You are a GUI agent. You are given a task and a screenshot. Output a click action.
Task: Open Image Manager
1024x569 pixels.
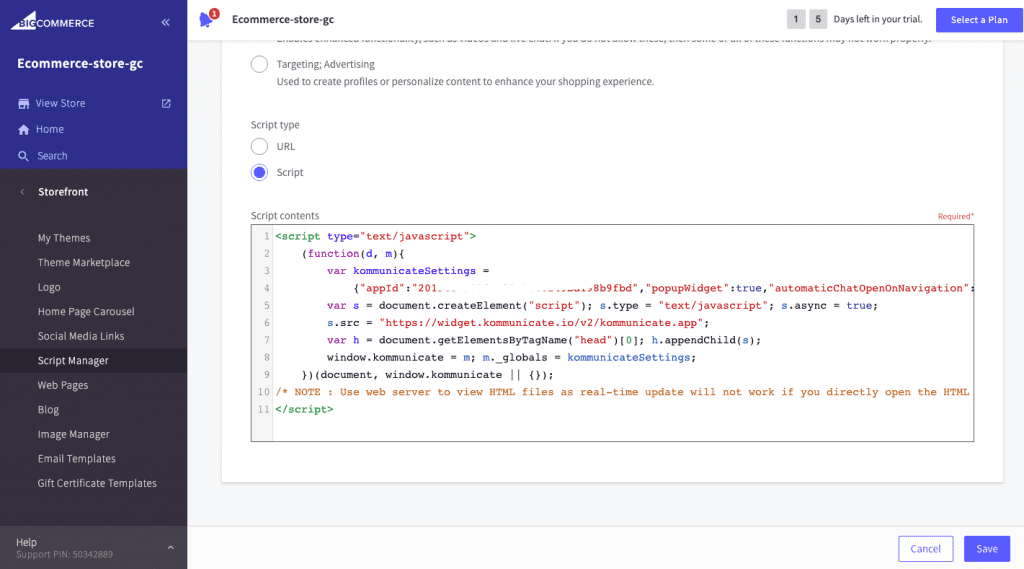[74, 434]
